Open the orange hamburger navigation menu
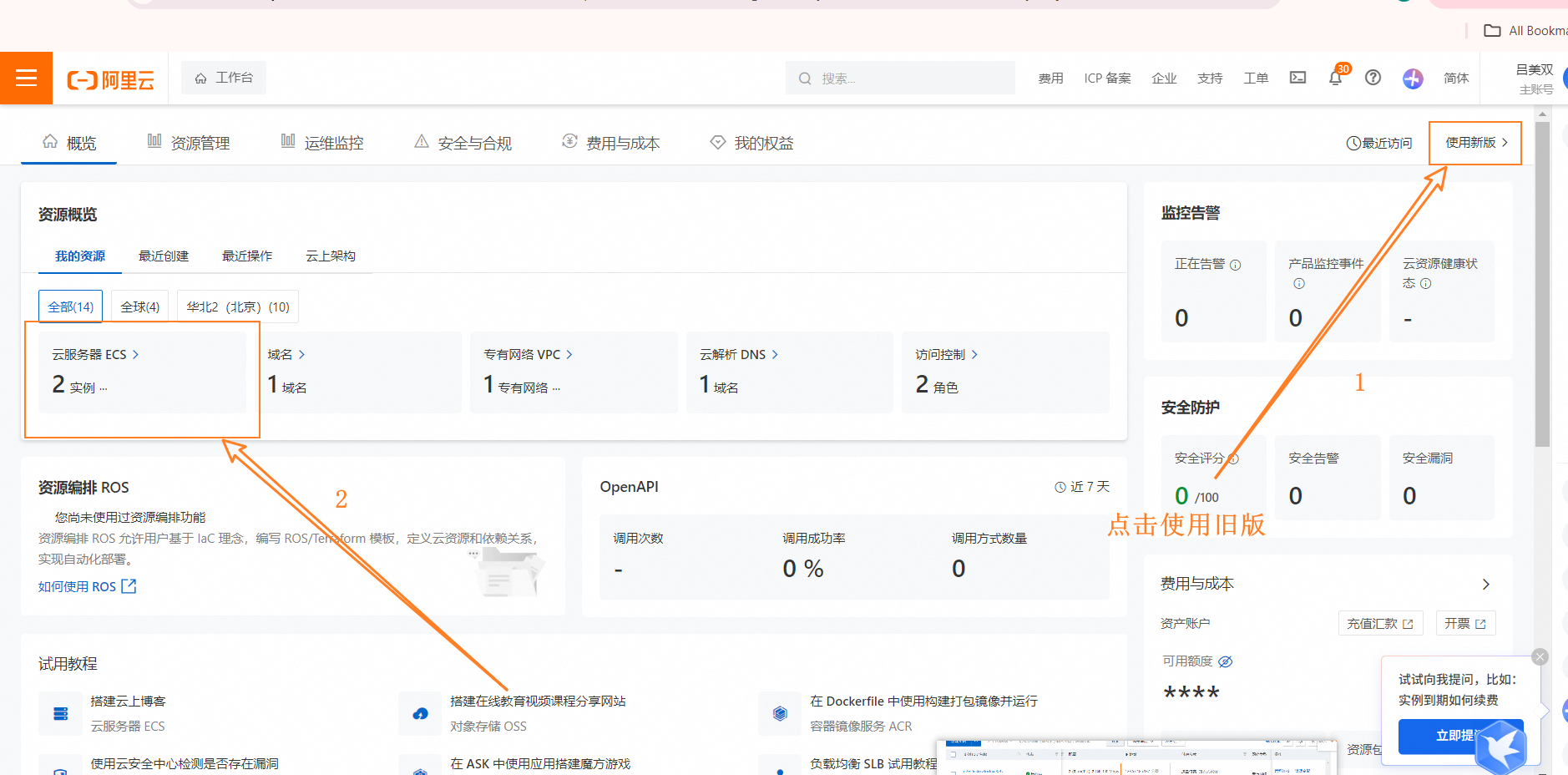Screen dimensions: 1568x775 coord(26,78)
